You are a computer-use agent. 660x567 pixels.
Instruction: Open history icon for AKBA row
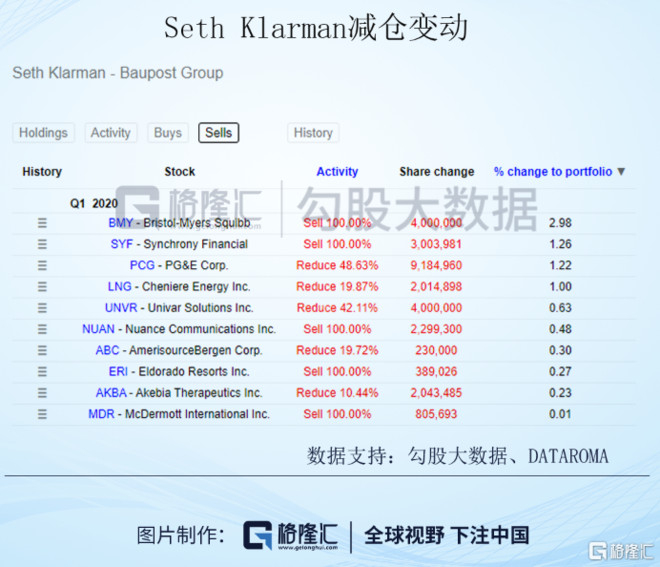point(42,393)
